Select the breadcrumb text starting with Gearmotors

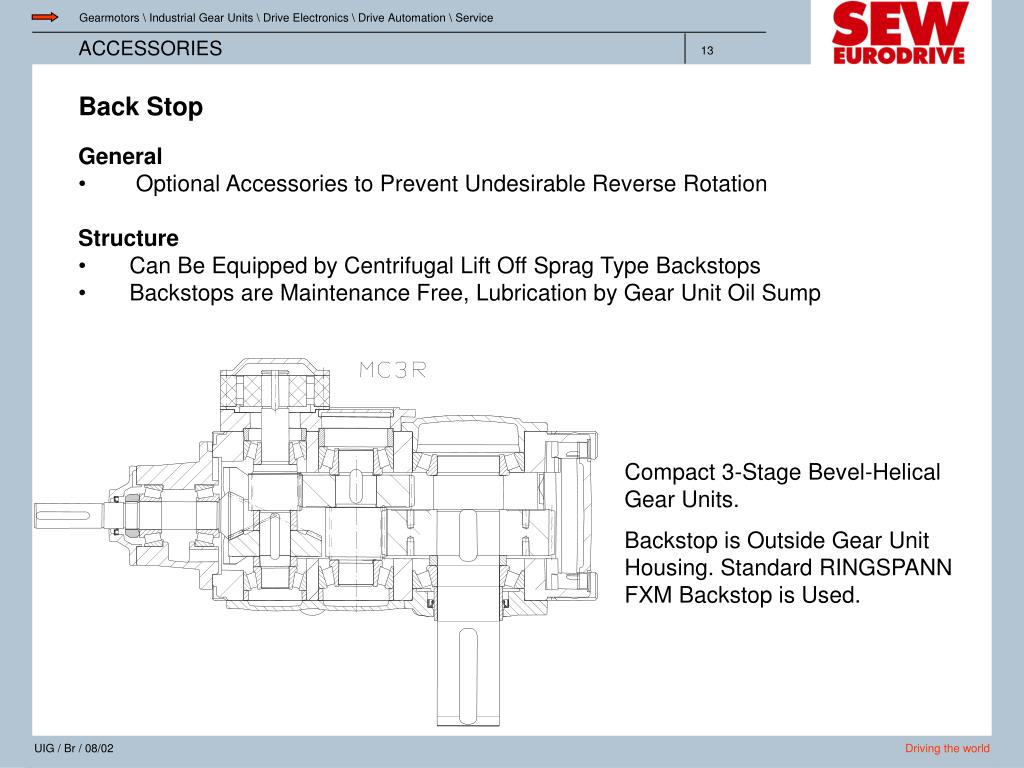[x=286, y=18]
